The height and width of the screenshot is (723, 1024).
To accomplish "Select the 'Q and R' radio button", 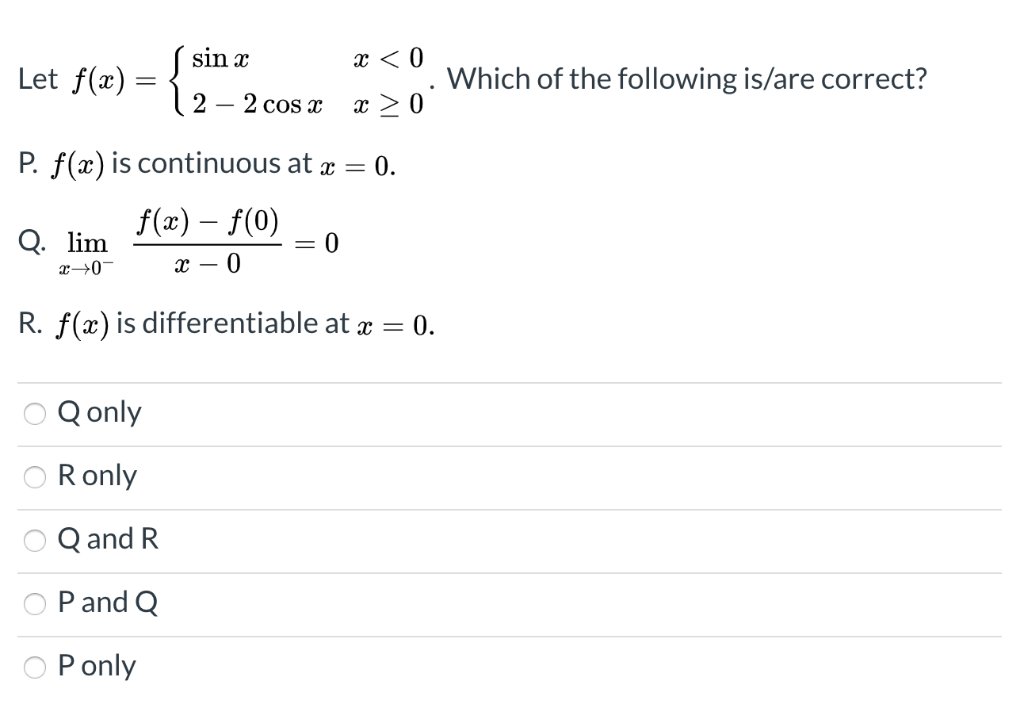I will tap(33, 540).
